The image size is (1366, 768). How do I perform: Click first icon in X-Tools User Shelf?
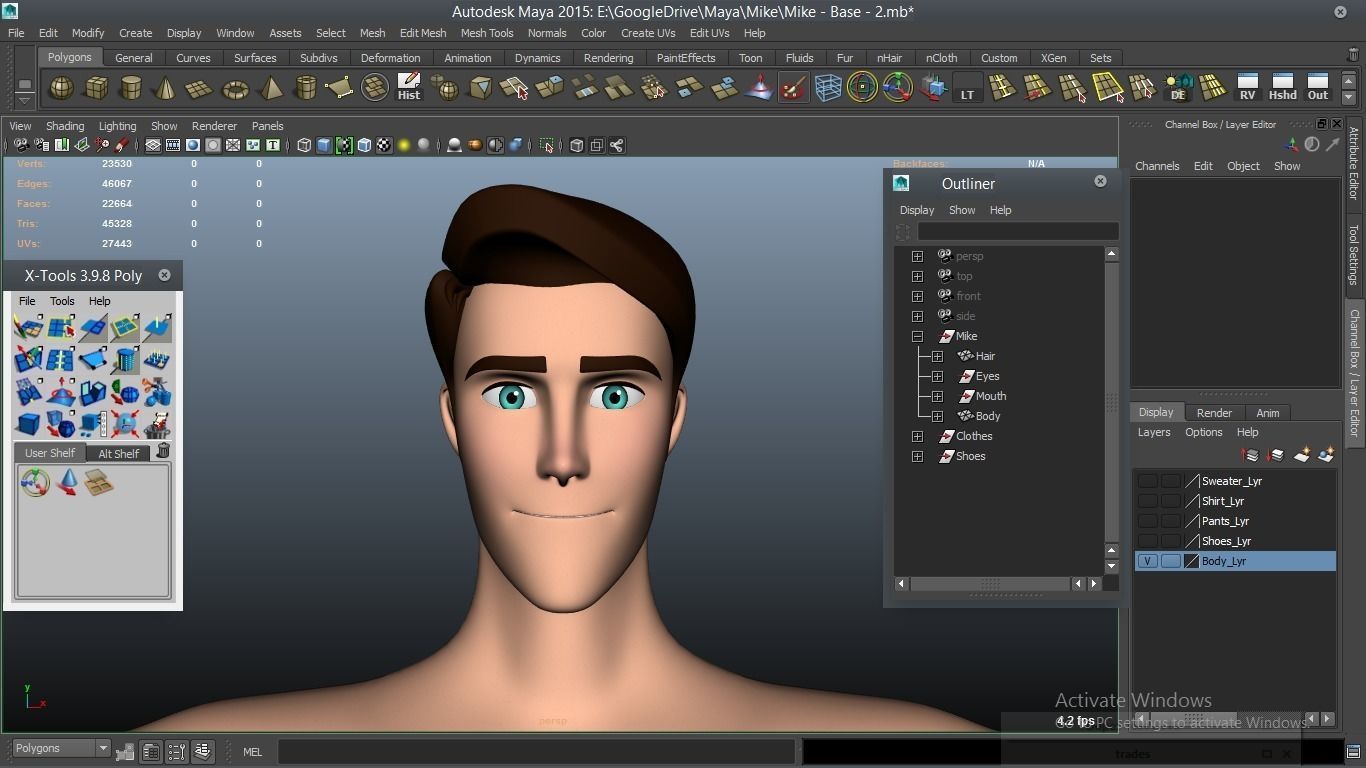click(x=35, y=484)
